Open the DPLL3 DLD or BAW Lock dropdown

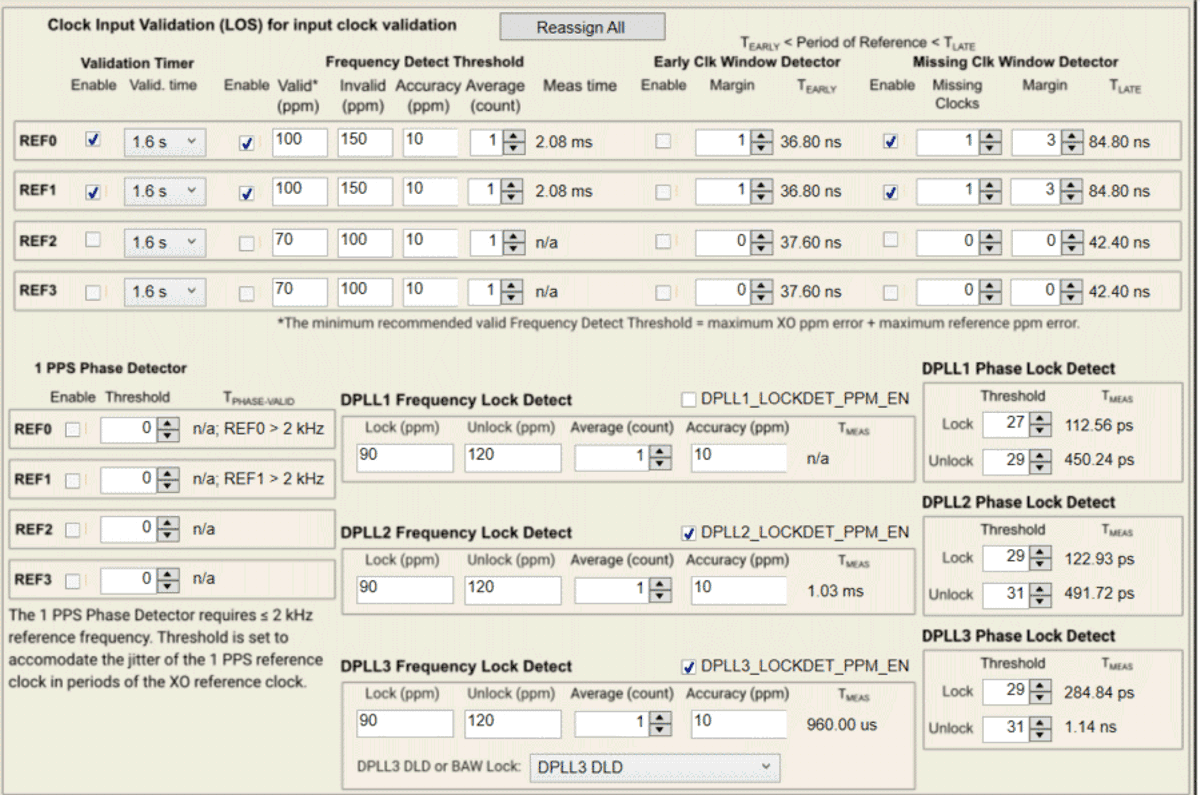tap(655, 767)
